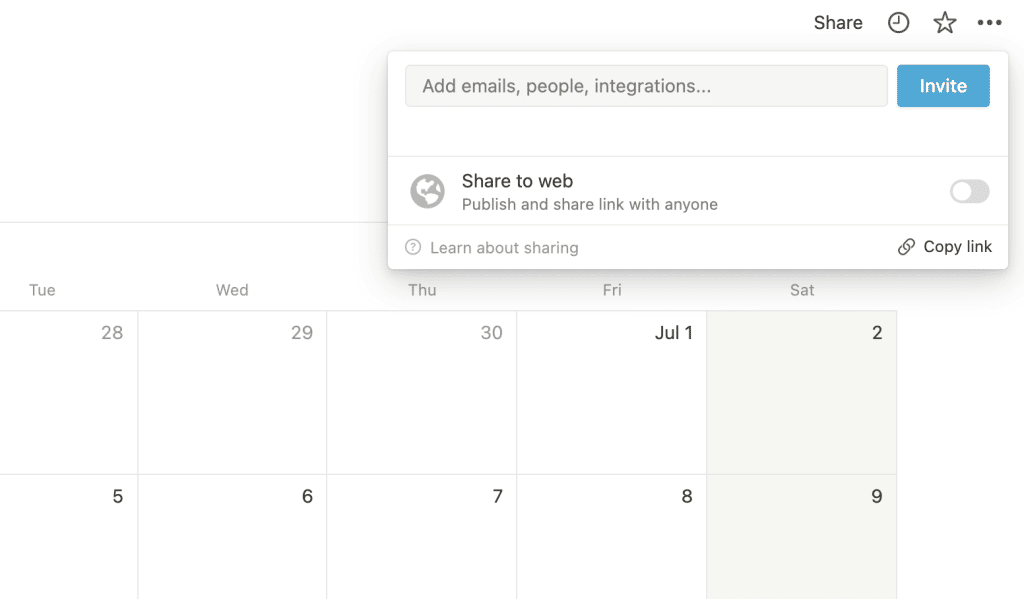
Task: Enable the Share to web toggle
Action: tap(969, 191)
